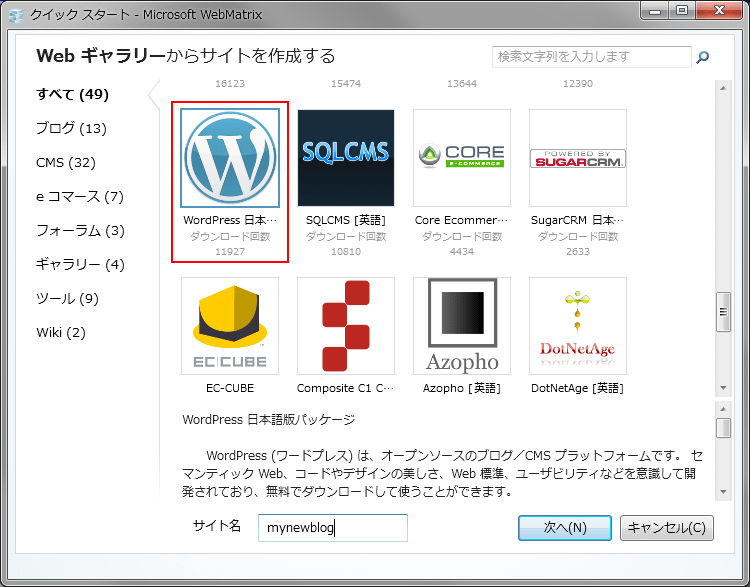Click the 次へ(N) button
This screenshot has height=587, width=750.
[565, 528]
